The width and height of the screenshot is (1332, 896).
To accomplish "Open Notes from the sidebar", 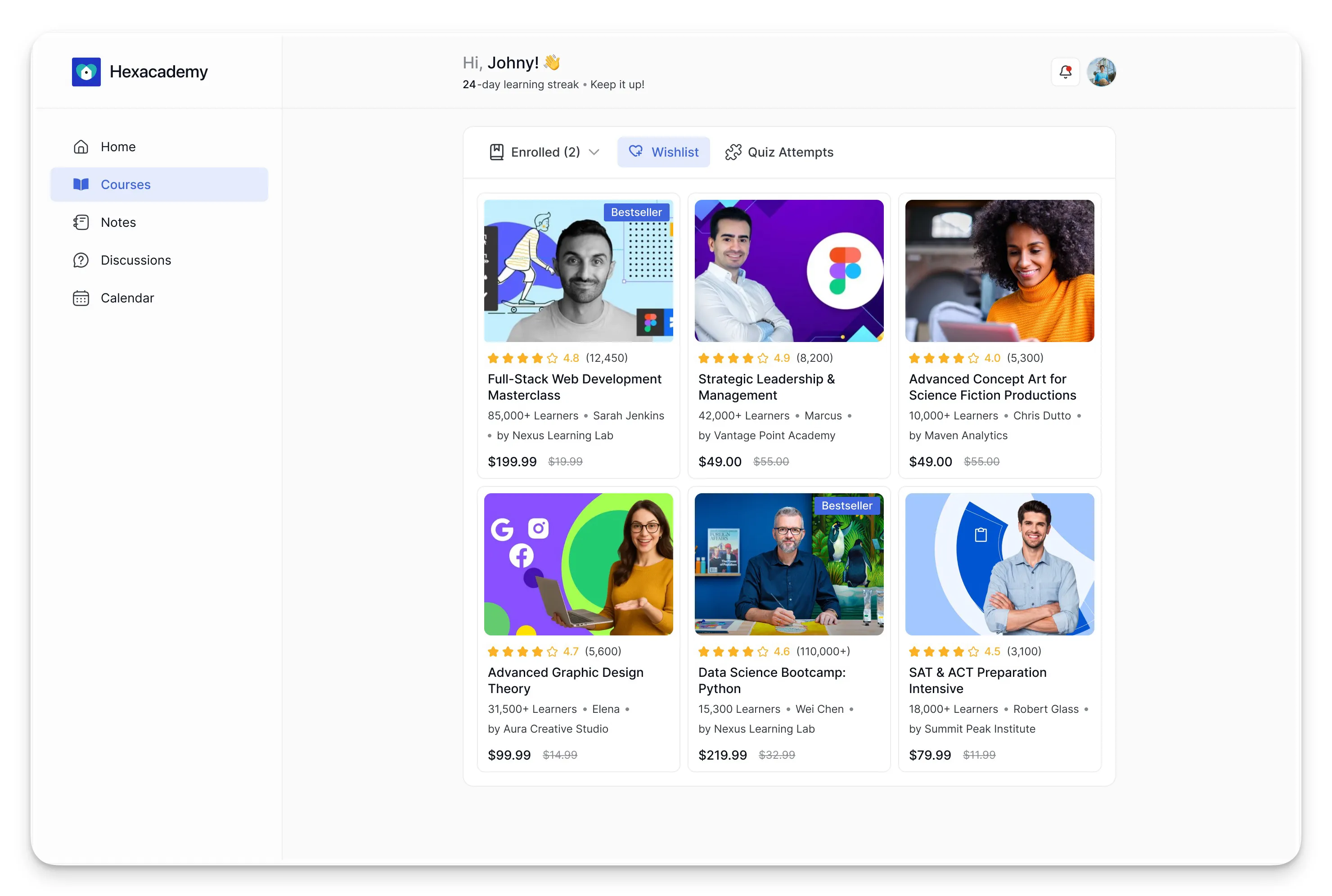I will click(x=159, y=222).
